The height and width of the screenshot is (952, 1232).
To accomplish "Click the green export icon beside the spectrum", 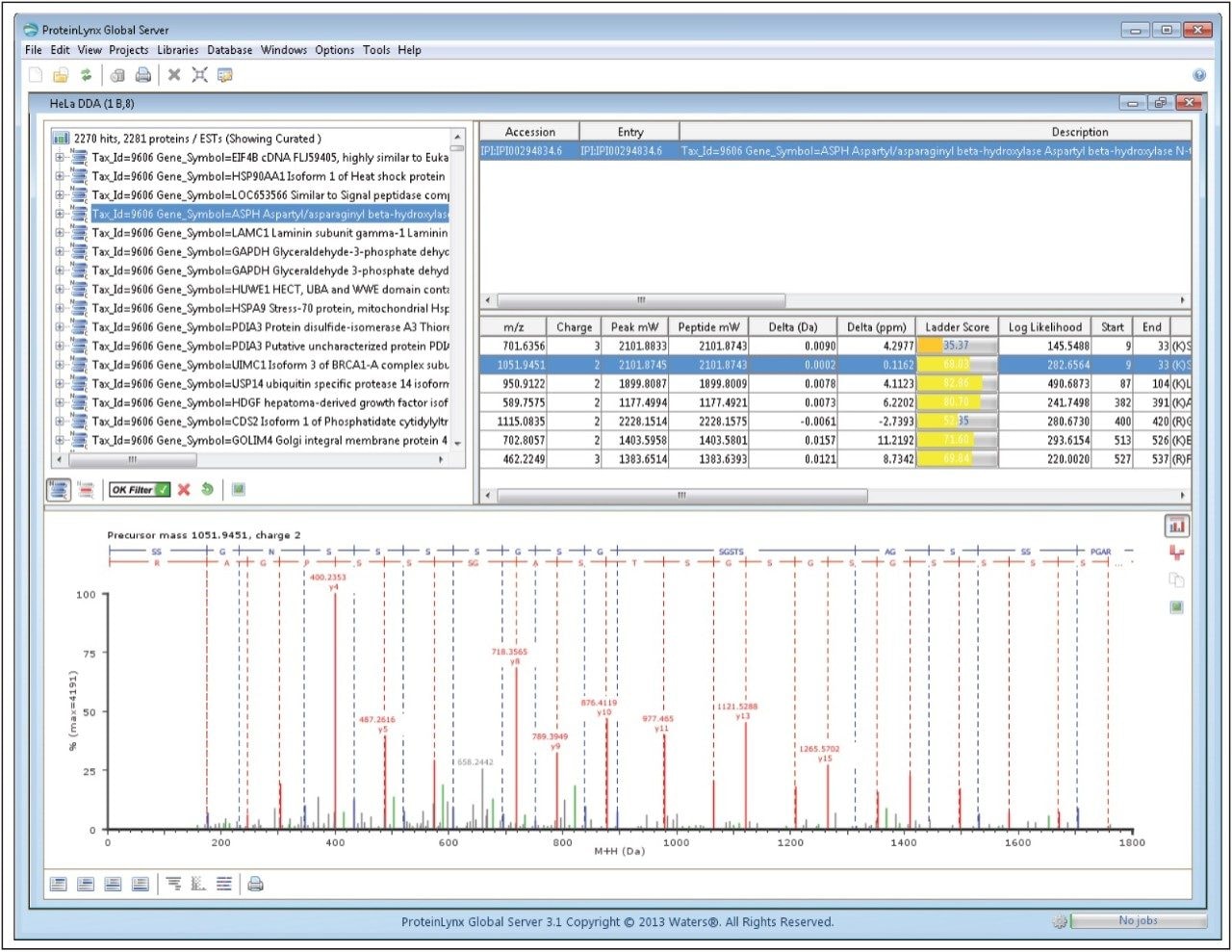I will 1176,607.
